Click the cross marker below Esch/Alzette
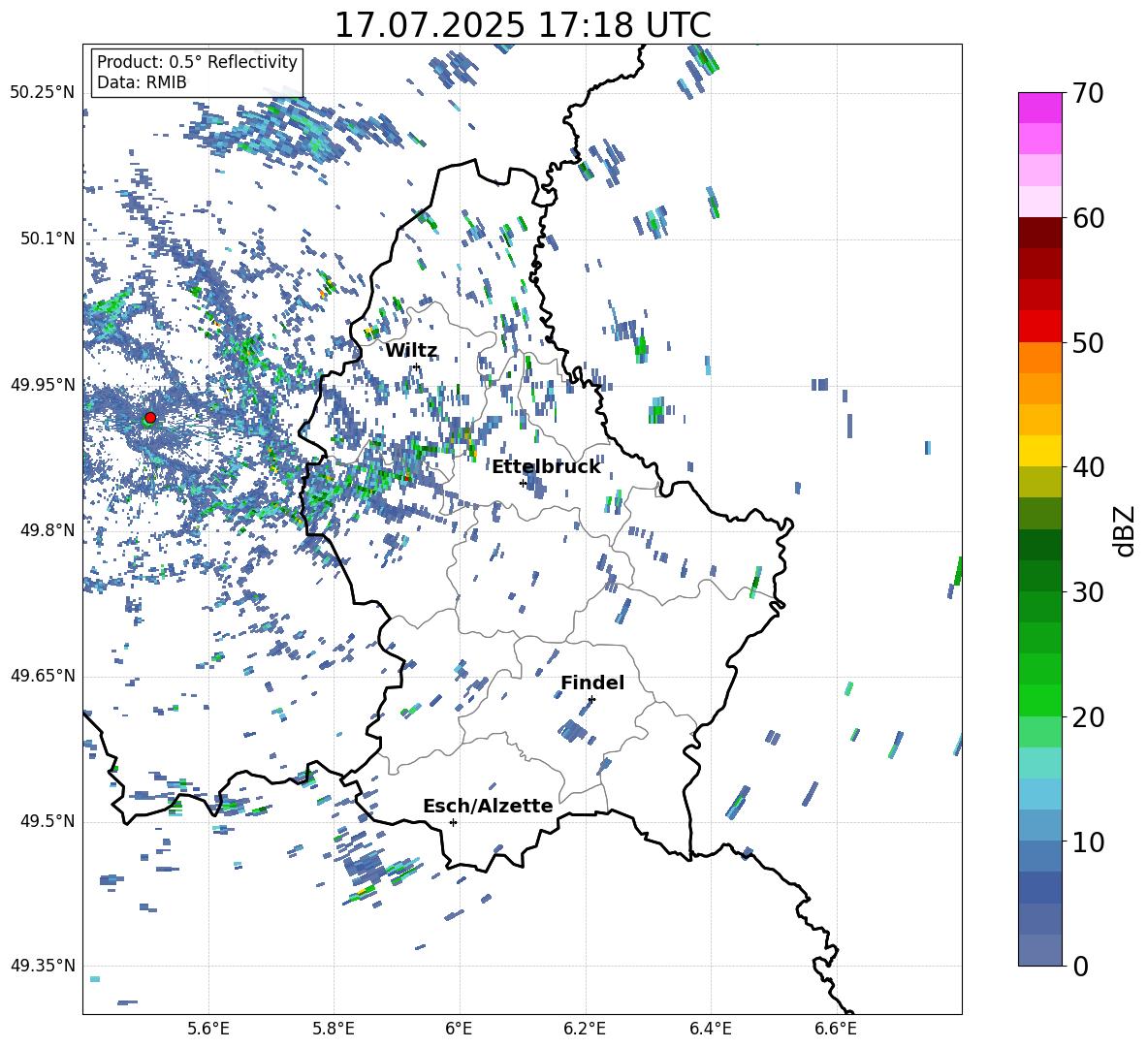This screenshot has width=1148, height=1048. point(453,822)
